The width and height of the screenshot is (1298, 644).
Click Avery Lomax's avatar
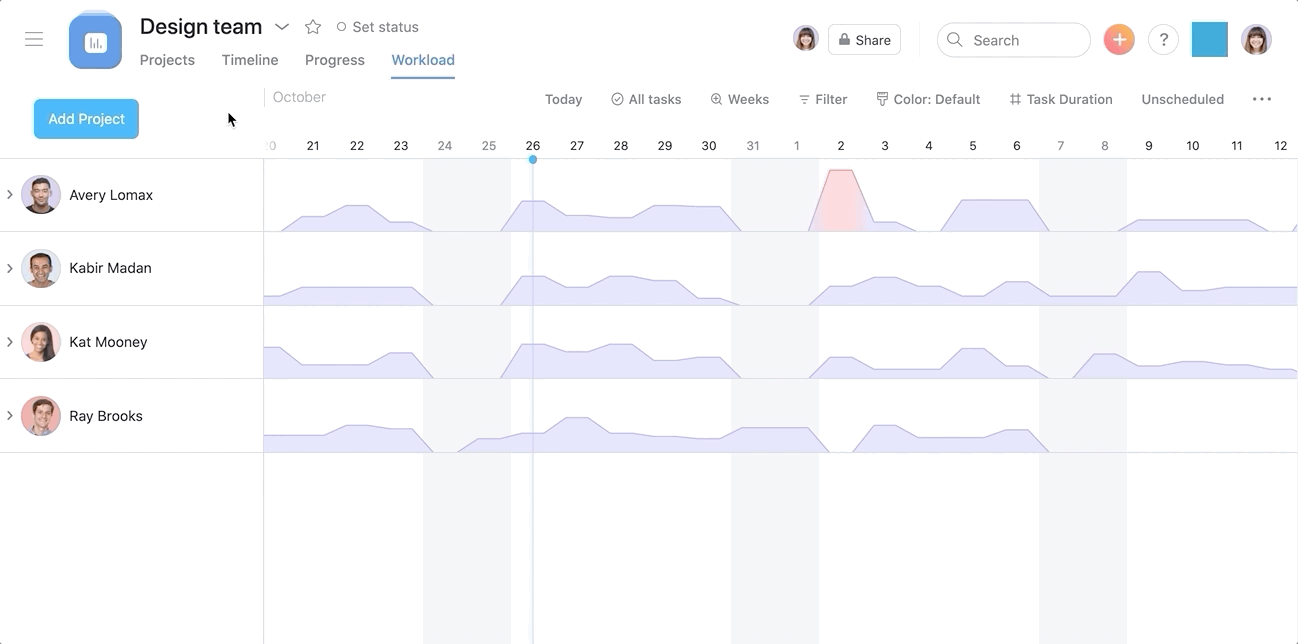click(41, 195)
